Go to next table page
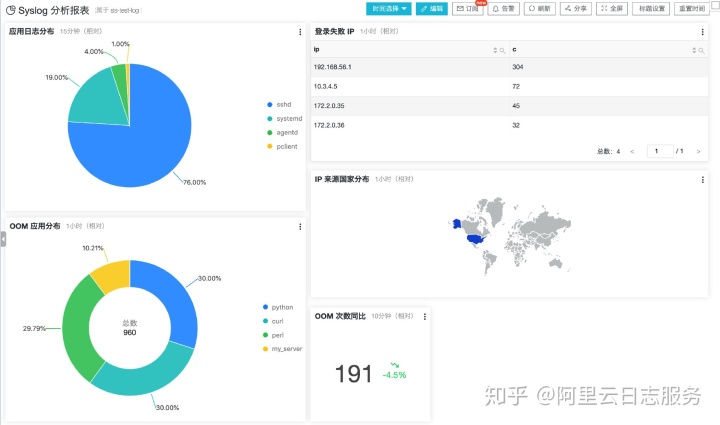 pos(698,151)
